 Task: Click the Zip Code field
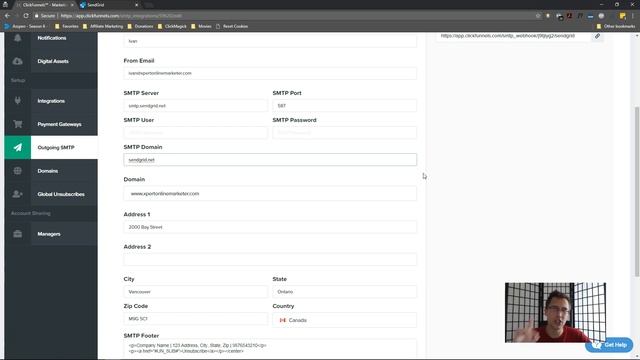[x=196, y=319]
